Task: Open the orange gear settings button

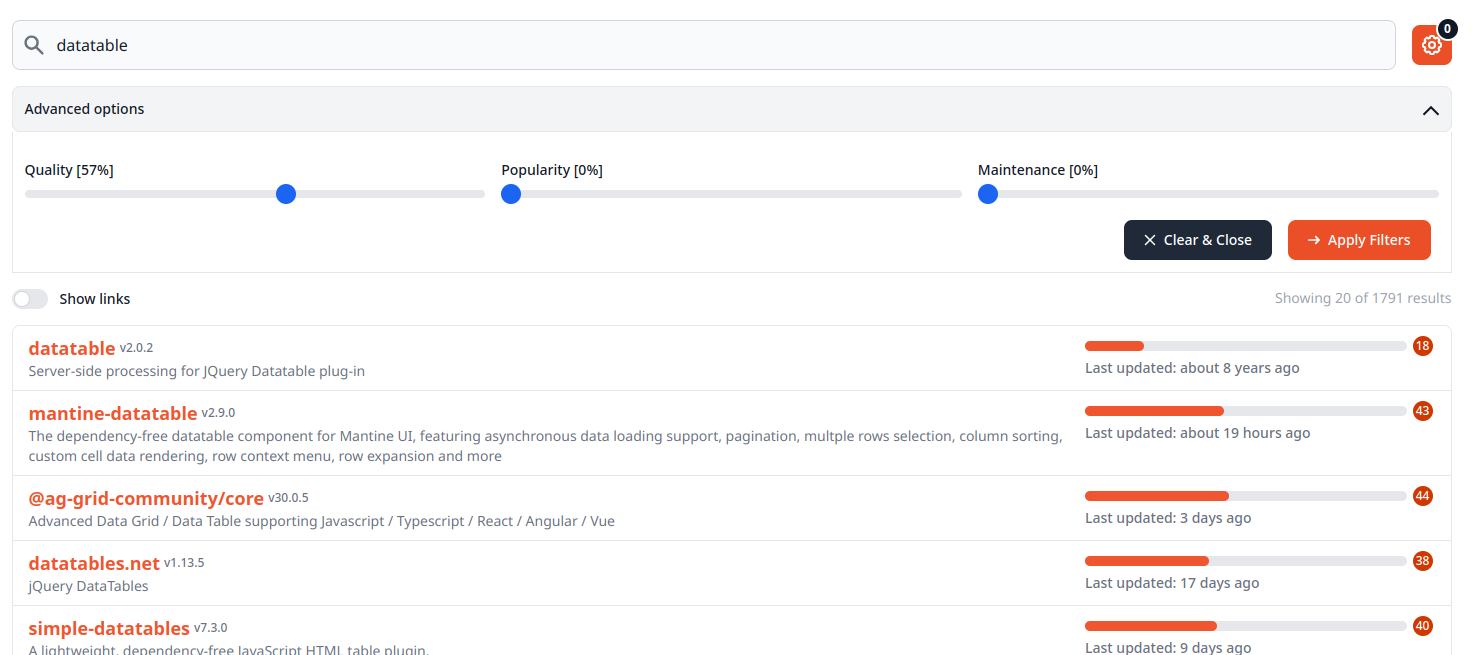Action: click(x=1431, y=46)
